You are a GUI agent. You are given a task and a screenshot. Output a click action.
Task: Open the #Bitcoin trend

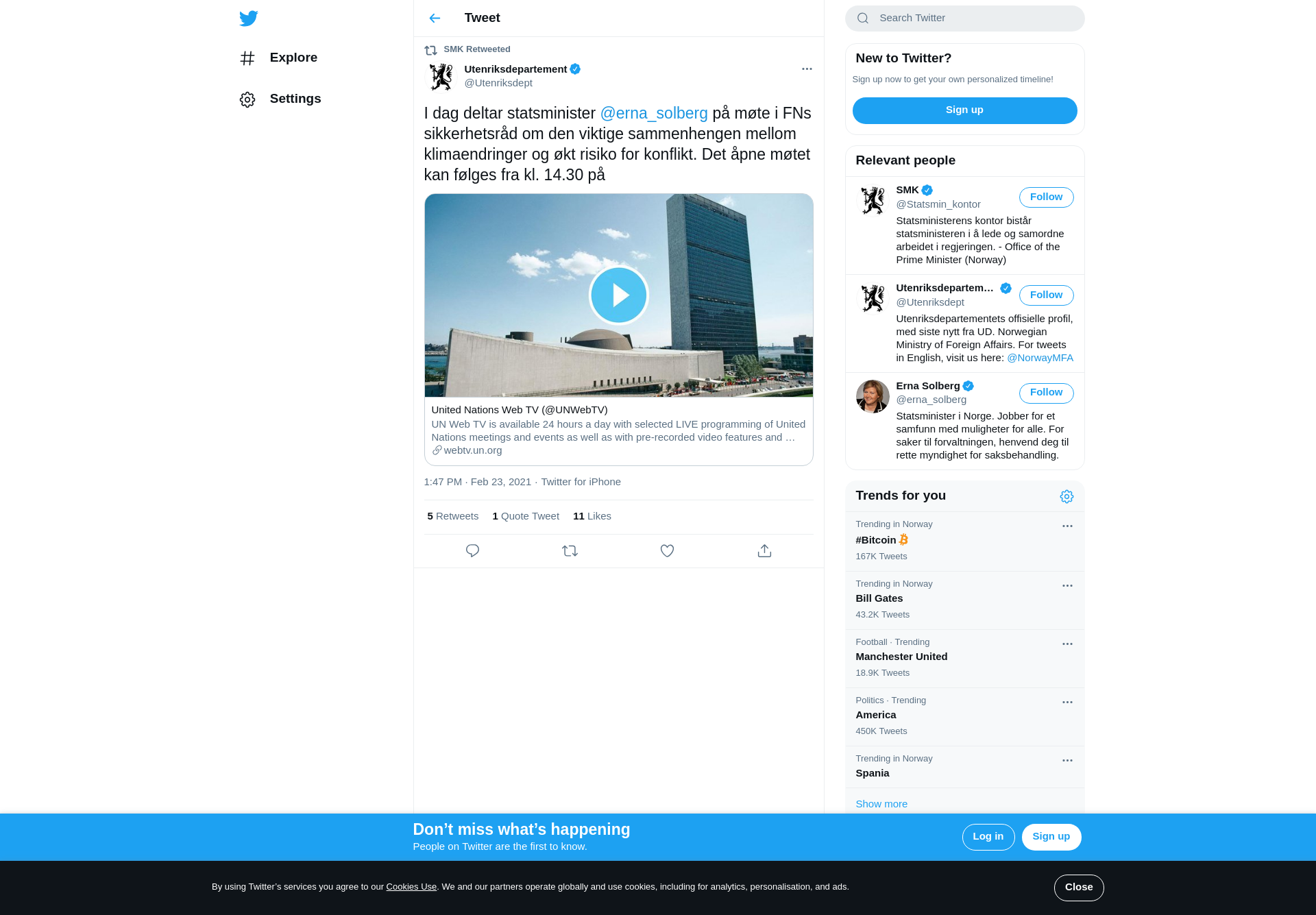point(964,541)
